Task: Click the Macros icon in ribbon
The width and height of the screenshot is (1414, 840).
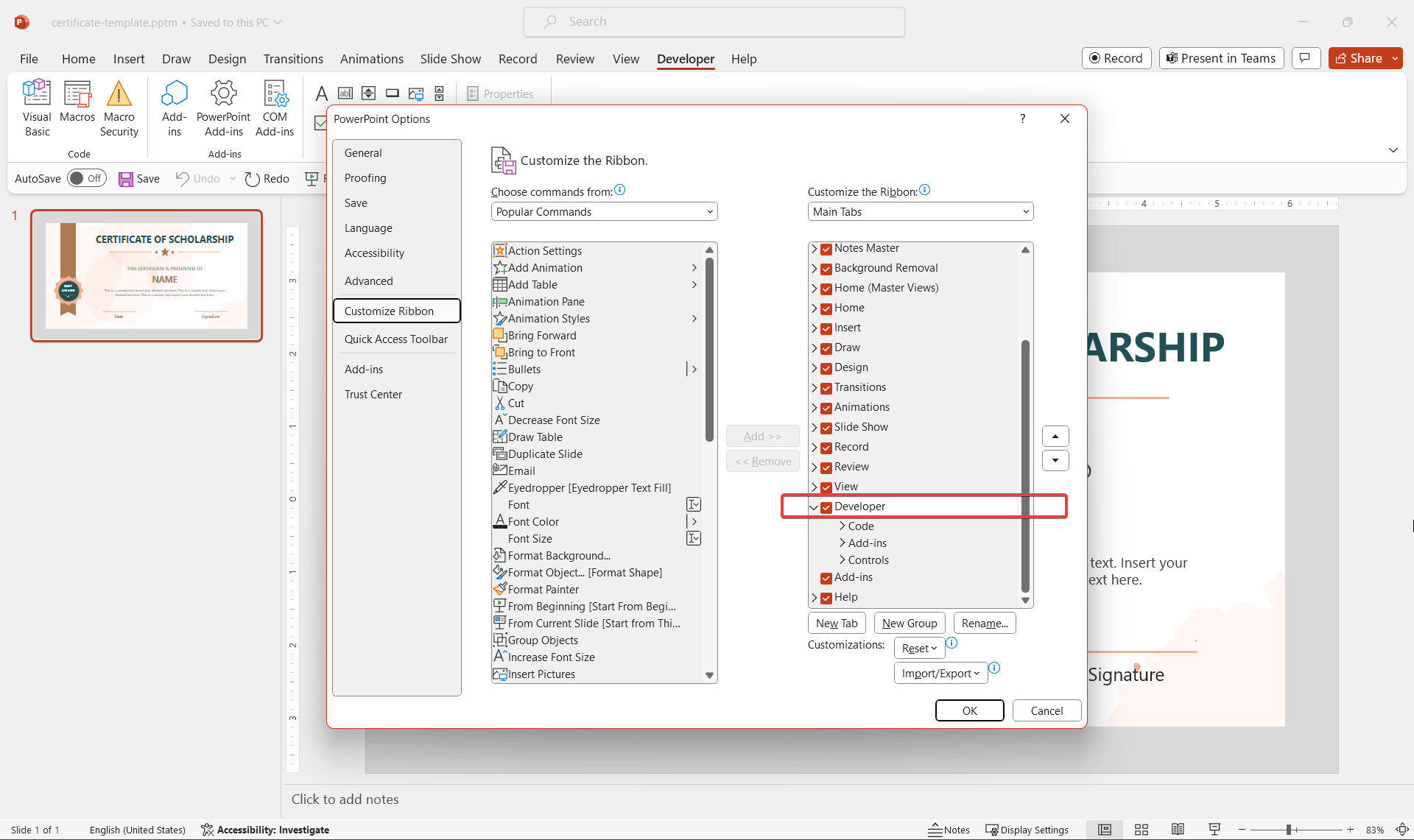Action: point(77,106)
